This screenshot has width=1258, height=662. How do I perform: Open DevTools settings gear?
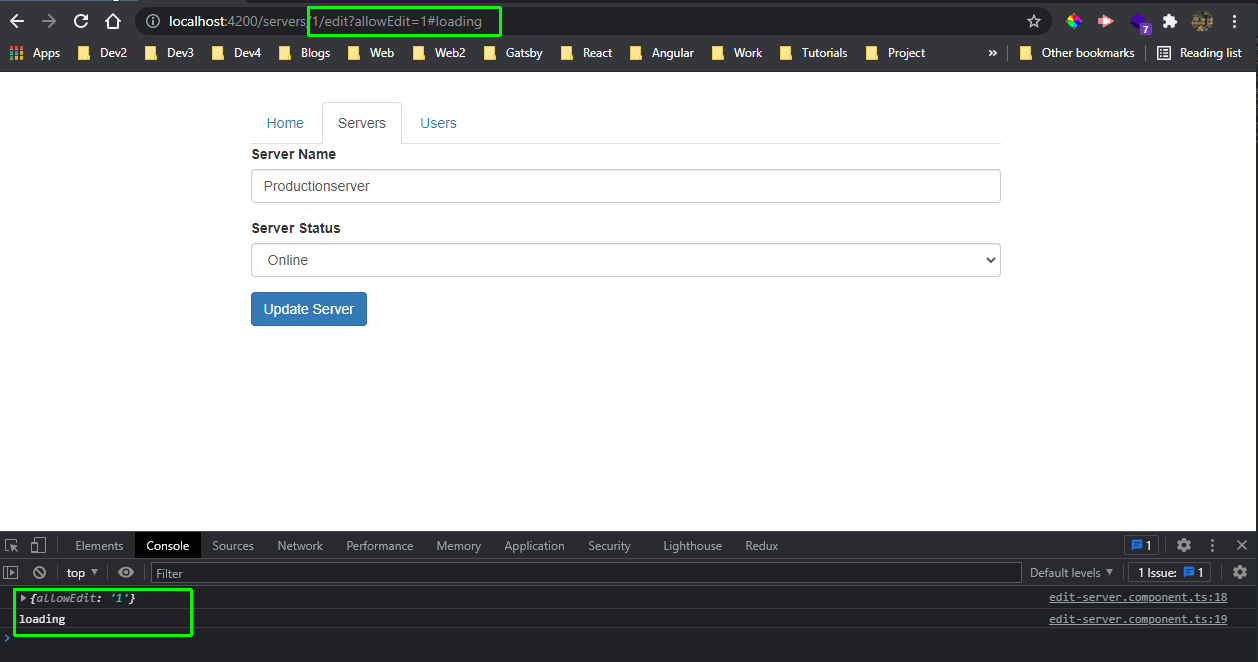coord(1184,545)
